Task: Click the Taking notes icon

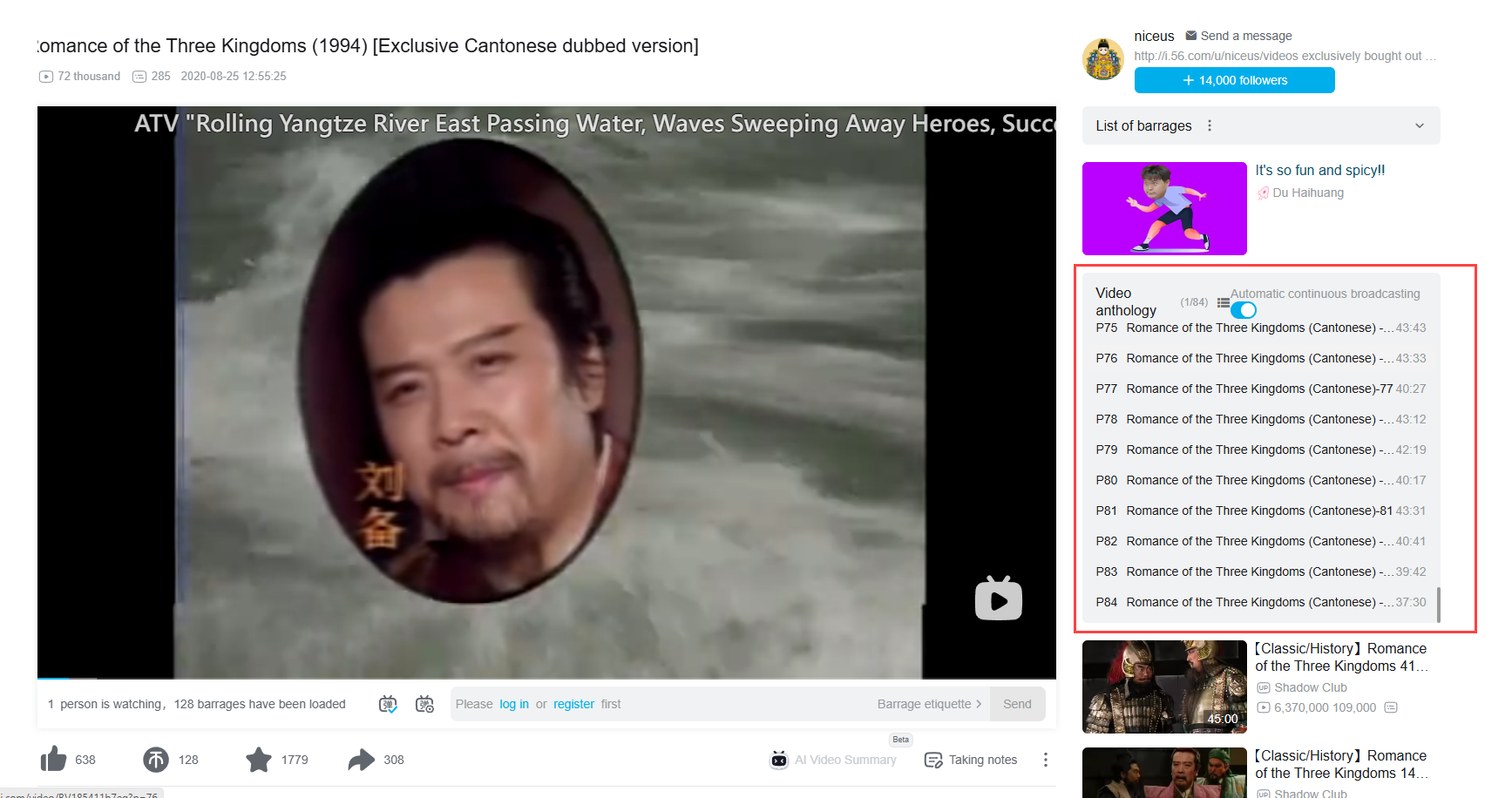Action: 933,760
